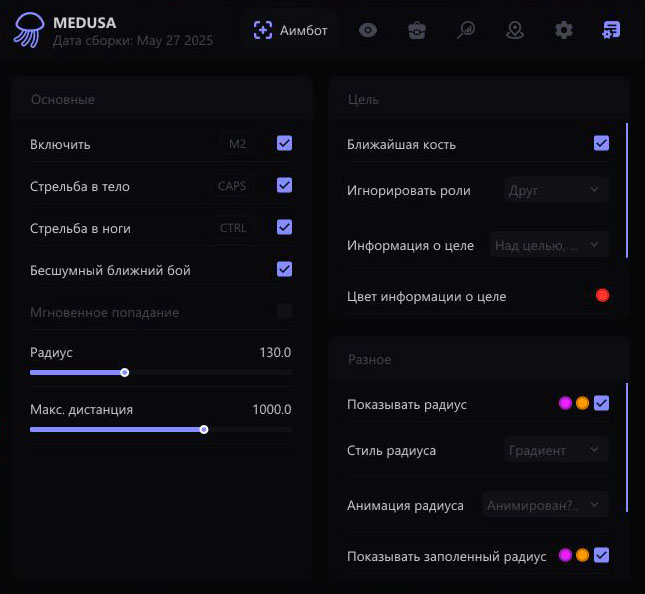Open the rightmost config icon tab

tap(611, 30)
